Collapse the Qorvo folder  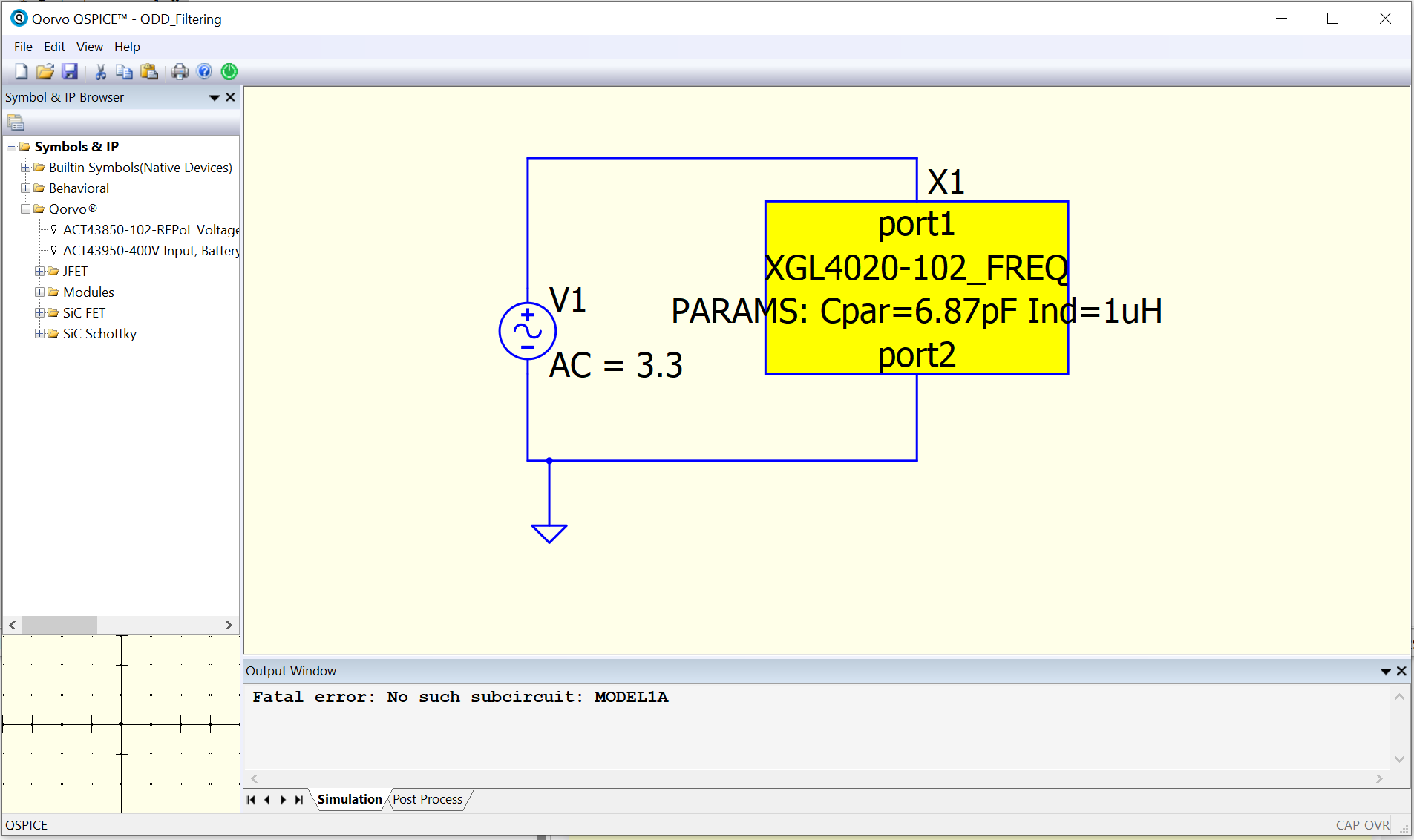(25, 209)
